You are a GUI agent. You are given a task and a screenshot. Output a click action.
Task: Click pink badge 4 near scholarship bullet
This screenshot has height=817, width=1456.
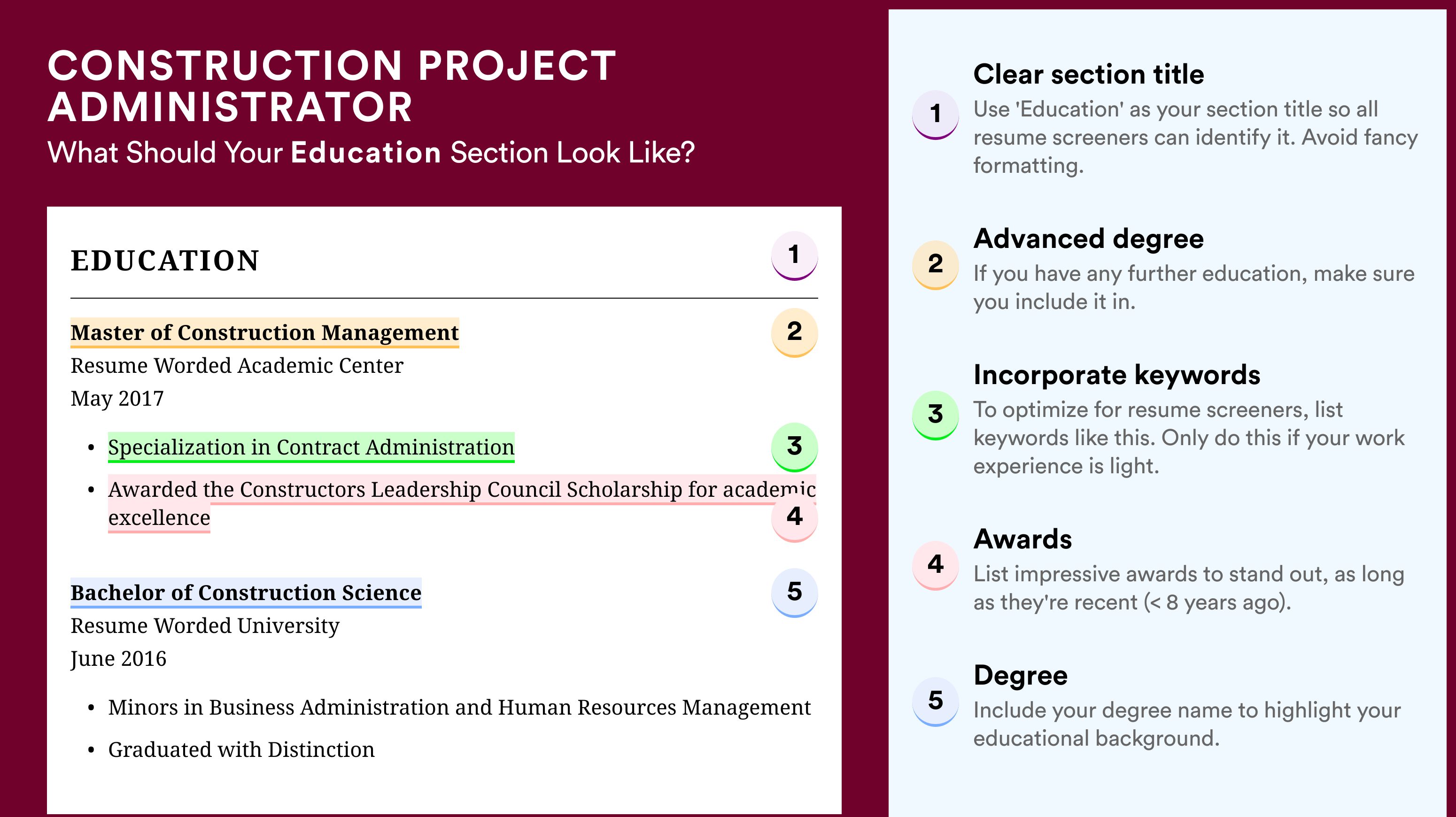tap(794, 517)
